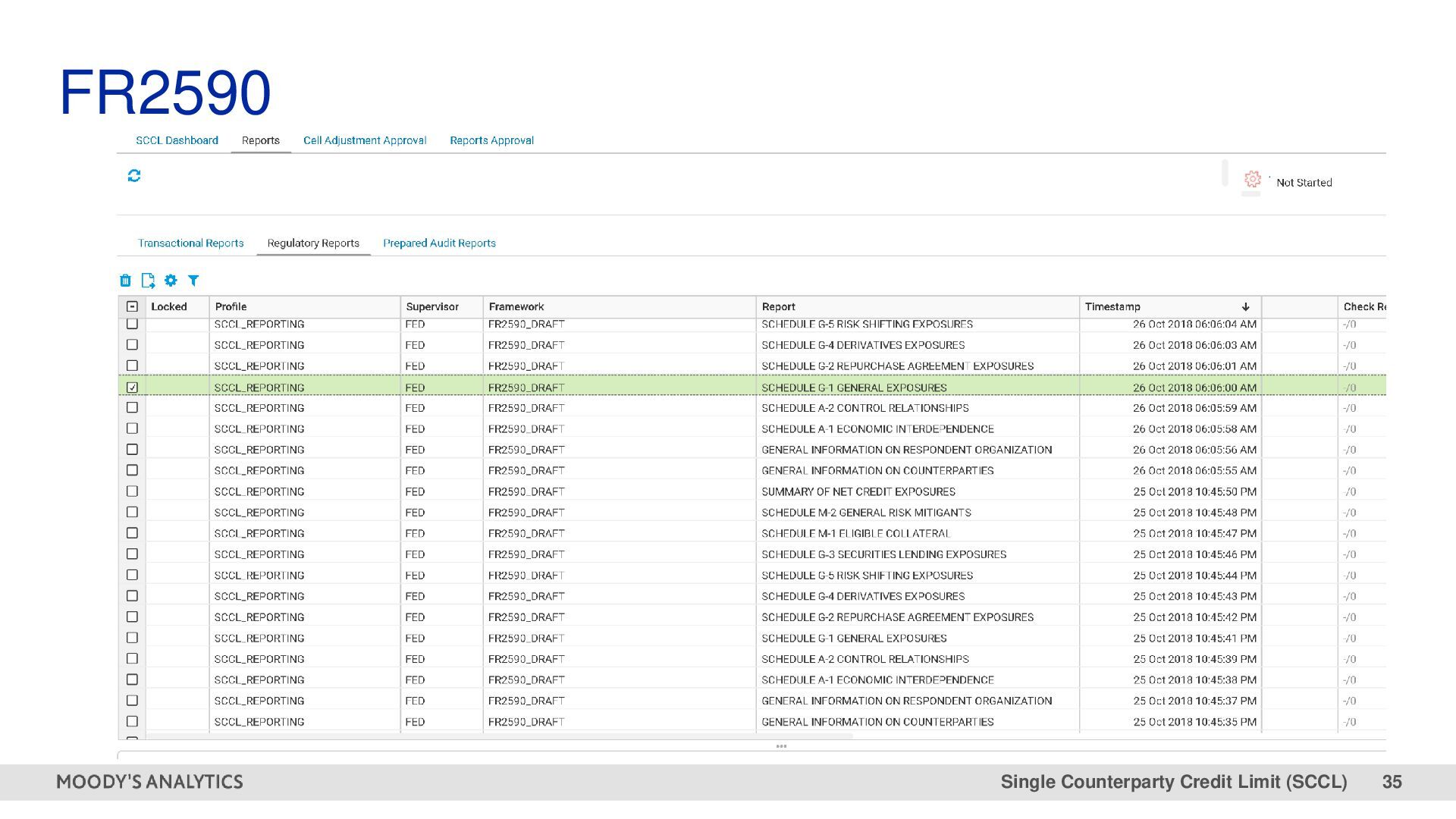1456x819 pixels.
Task: Click the trash delete icon
Action: (125, 281)
